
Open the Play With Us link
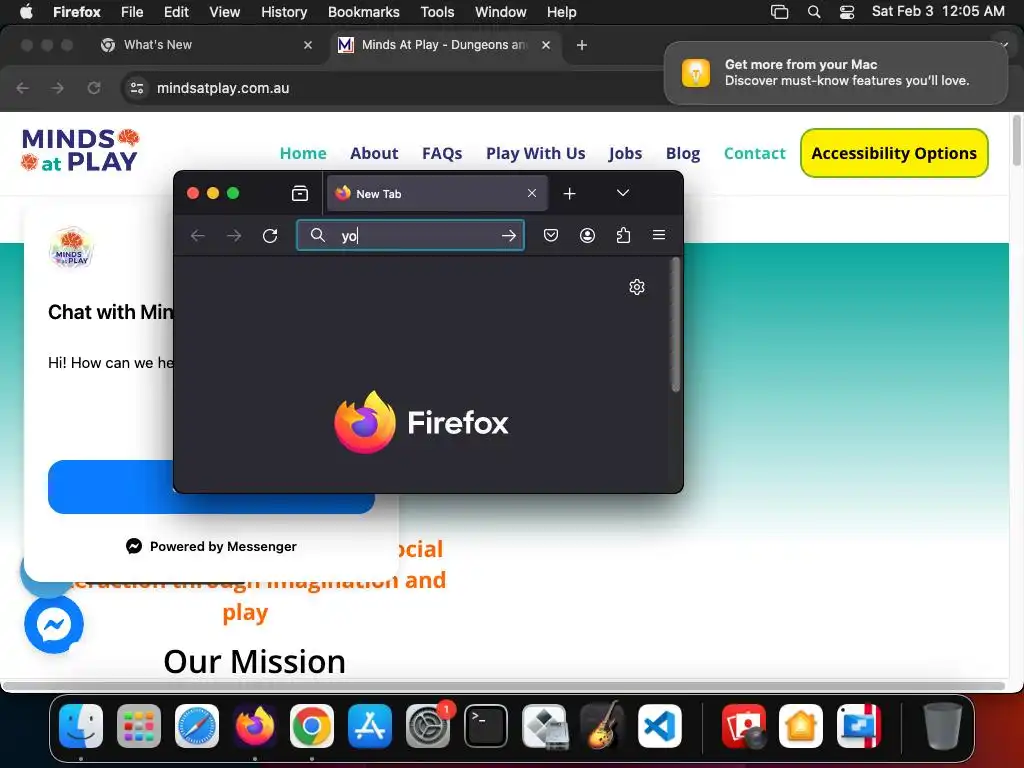pyautogui.click(x=536, y=153)
